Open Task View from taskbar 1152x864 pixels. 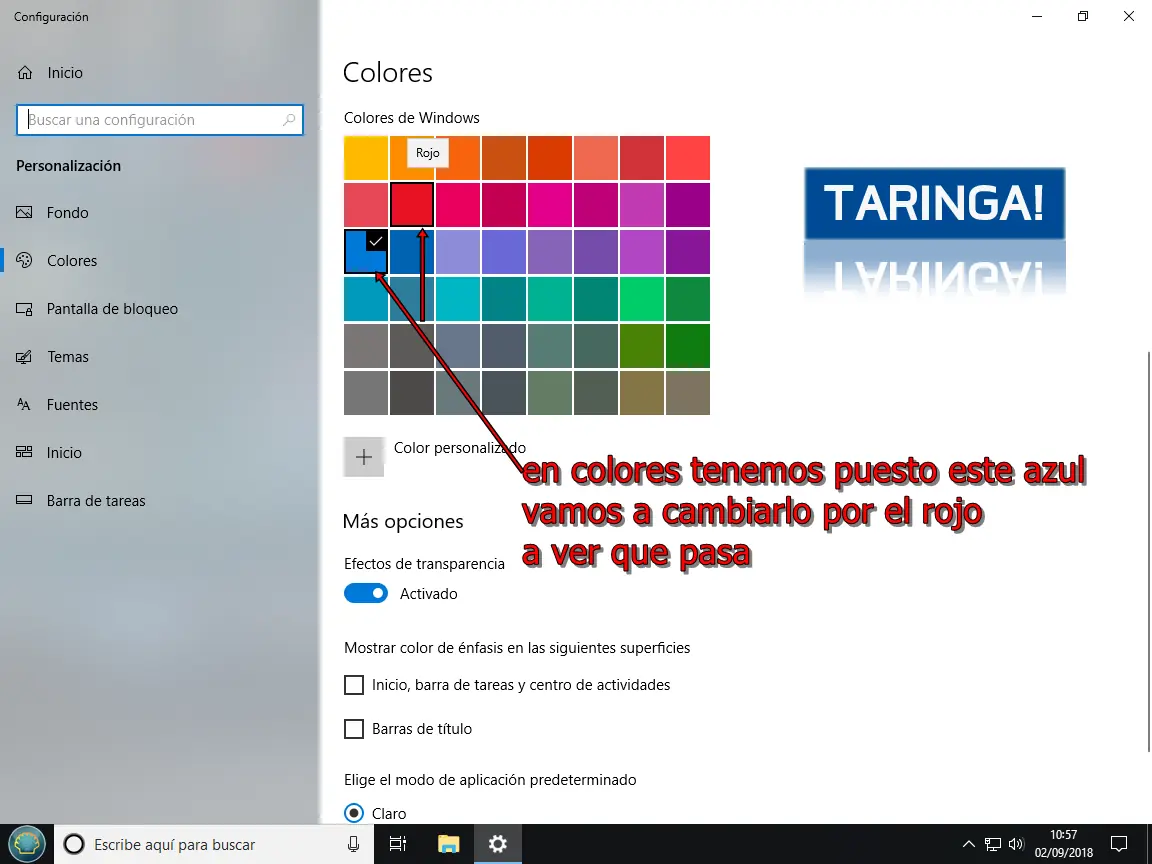click(x=398, y=844)
